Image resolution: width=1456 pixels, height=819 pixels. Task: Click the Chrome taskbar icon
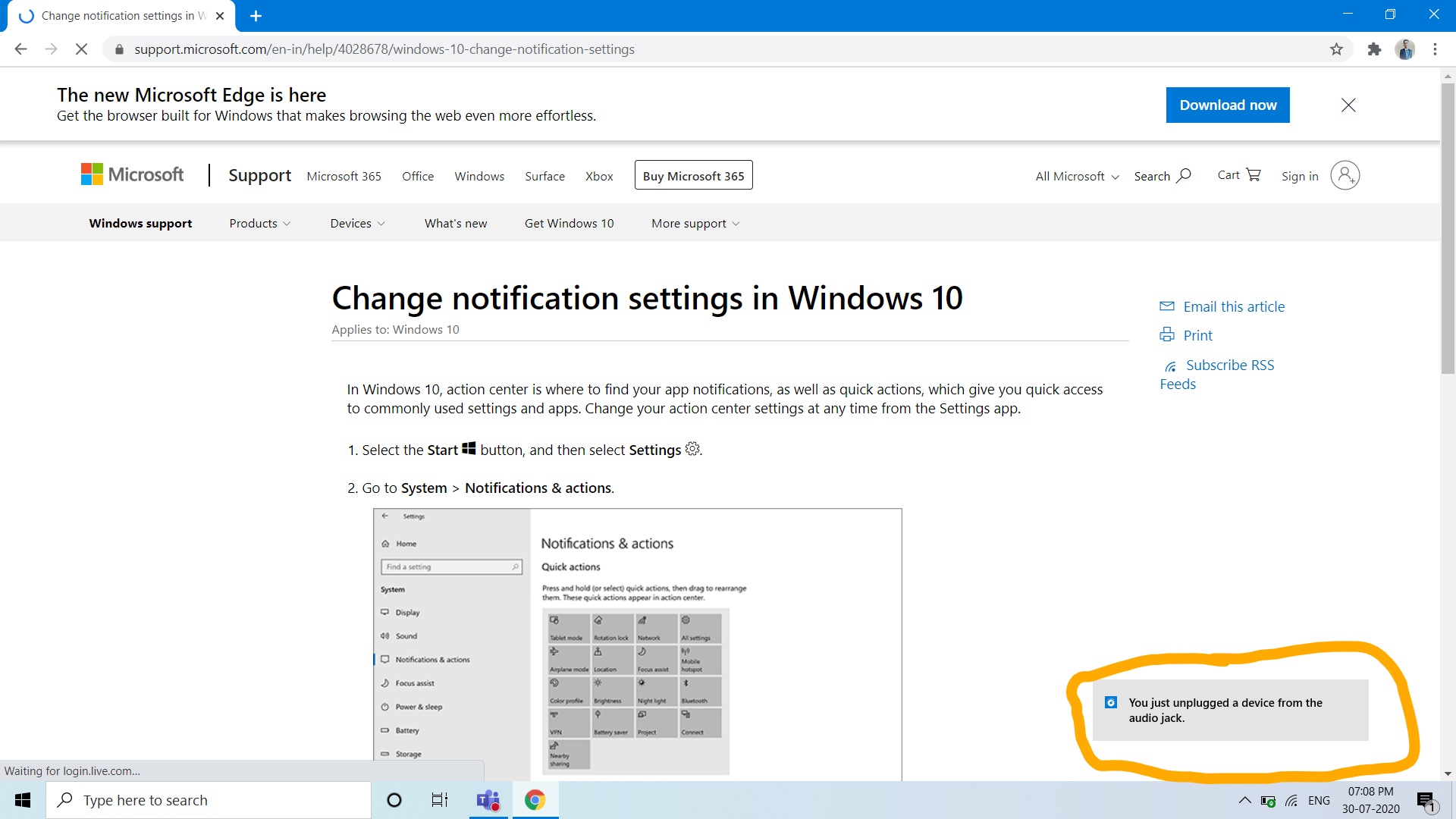pos(535,800)
